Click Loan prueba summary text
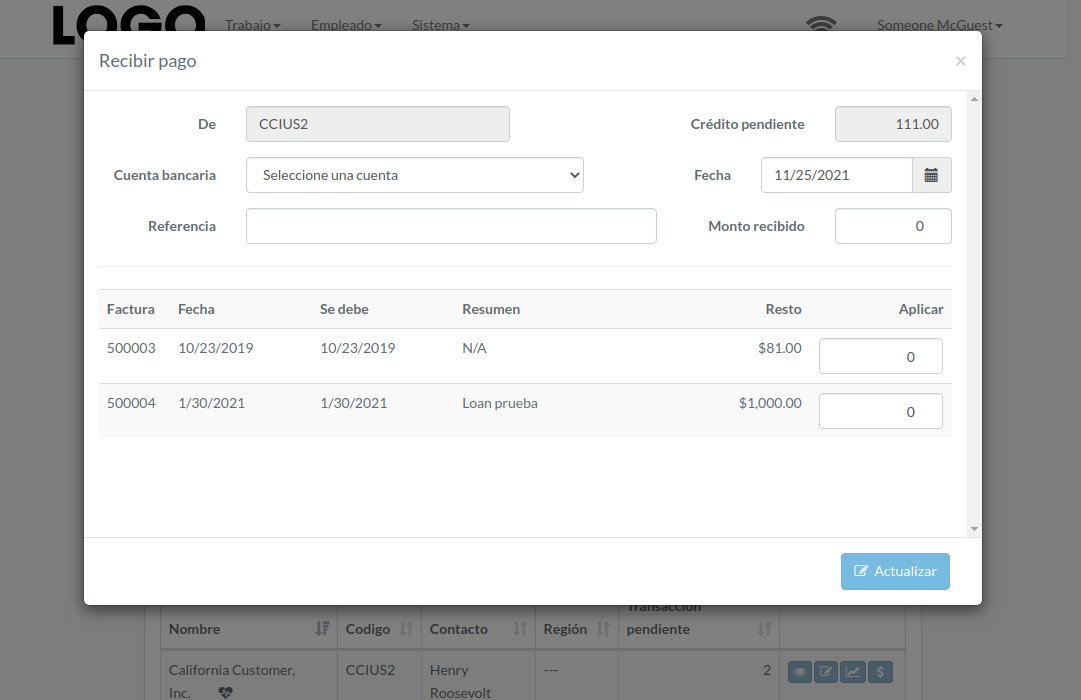This screenshot has height=700, width=1081. point(500,403)
